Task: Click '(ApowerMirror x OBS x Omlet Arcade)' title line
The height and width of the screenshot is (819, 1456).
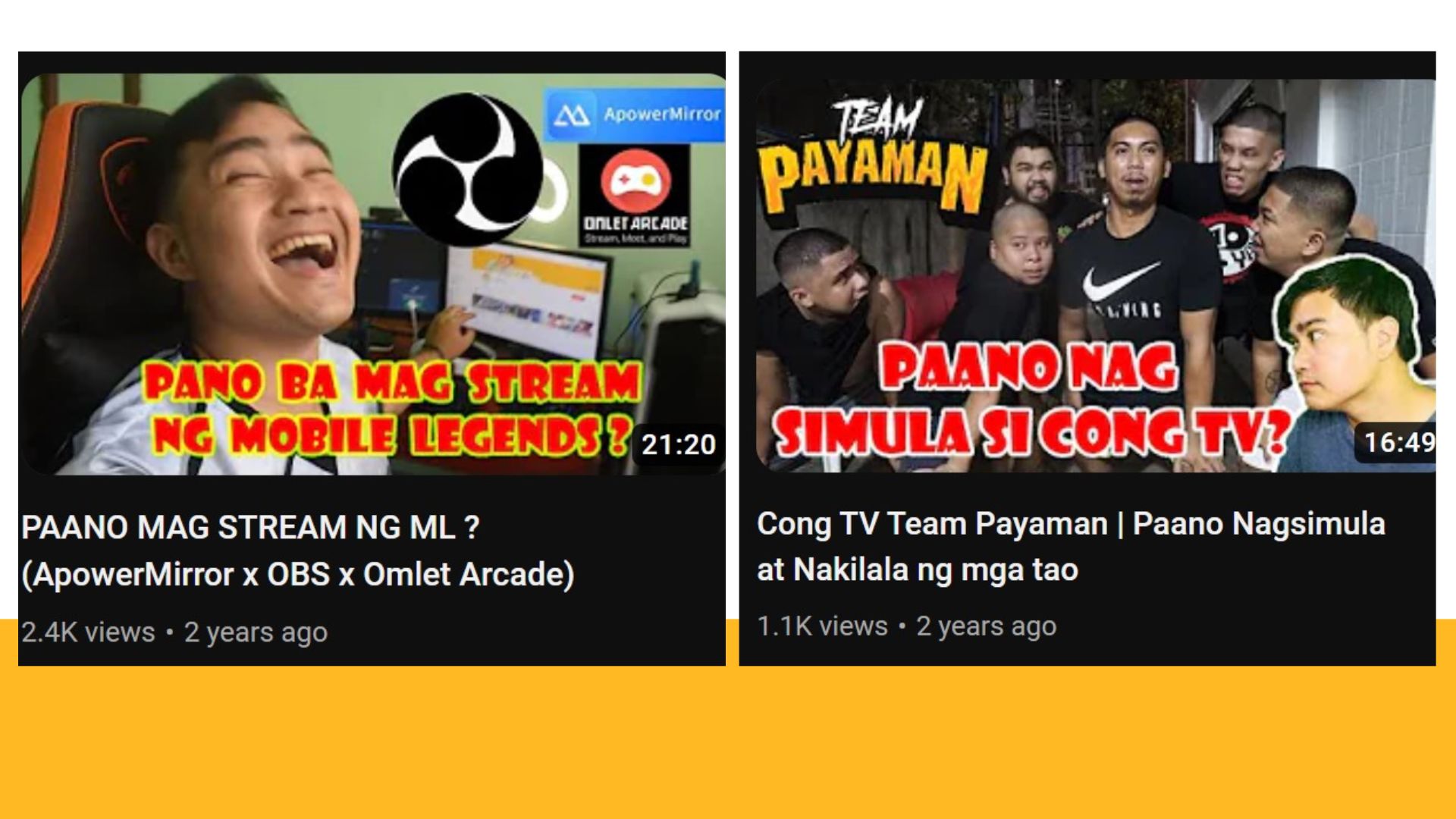Action: [x=298, y=574]
